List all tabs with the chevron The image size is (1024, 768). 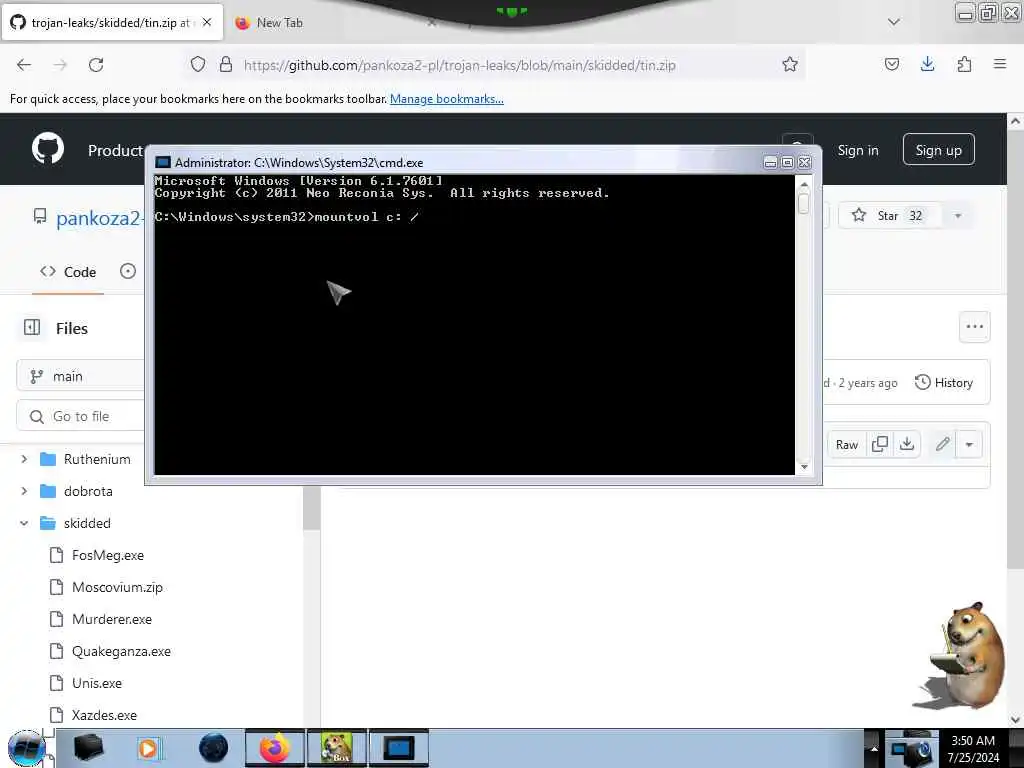pyautogui.click(x=893, y=22)
